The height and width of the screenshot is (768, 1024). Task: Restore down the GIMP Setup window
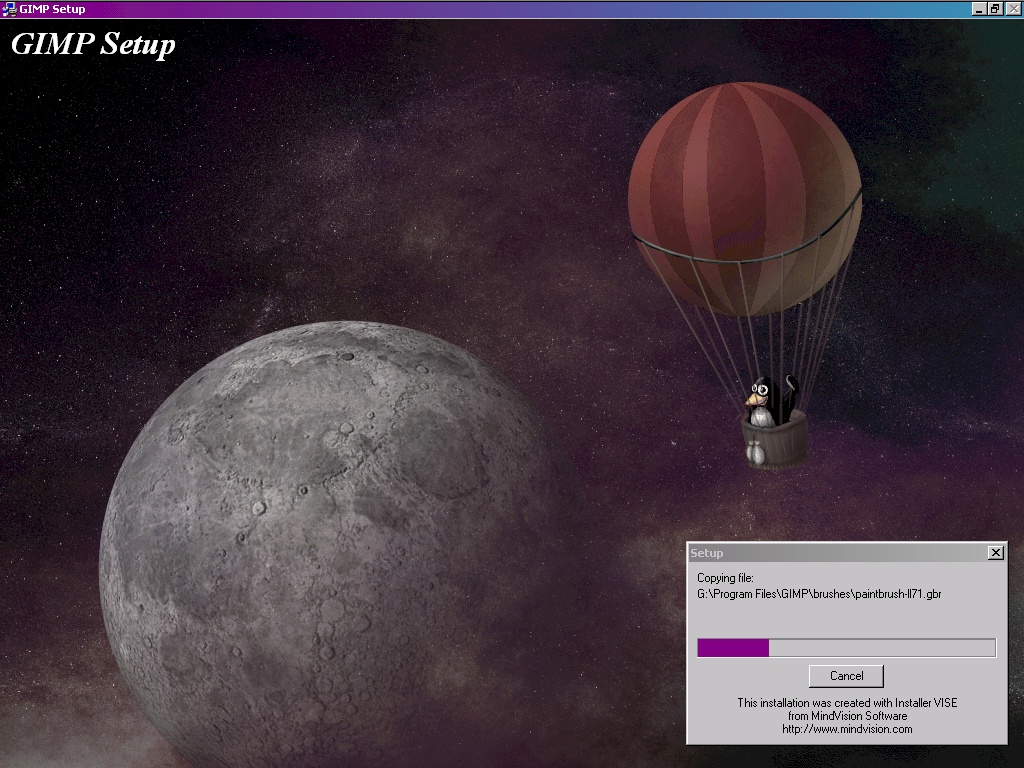pyautogui.click(x=995, y=9)
